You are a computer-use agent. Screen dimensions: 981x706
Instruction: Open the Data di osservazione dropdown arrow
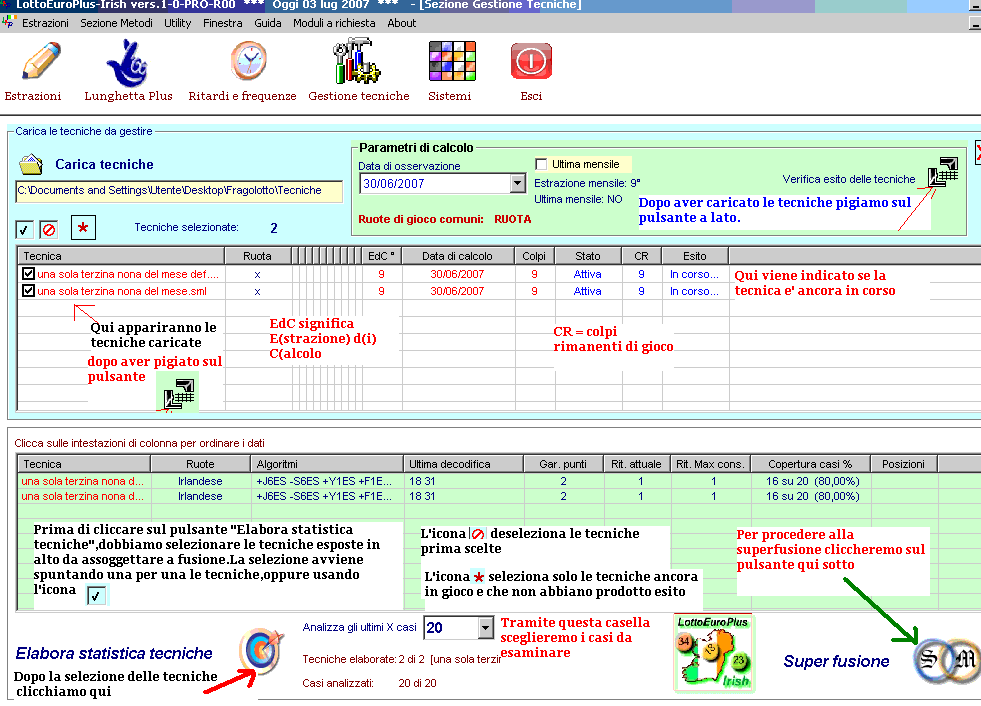point(517,183)
